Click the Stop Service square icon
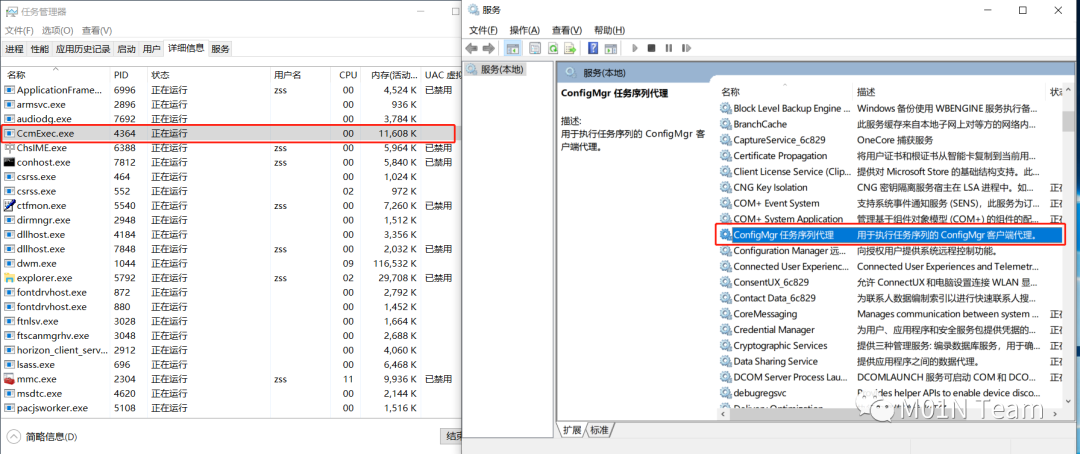 [652, 48]
